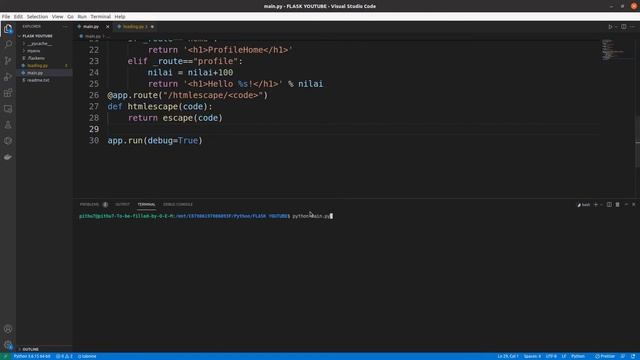Image resolution: width=640 pixels, height=360 pixels.
Task: Switch to the DEBUG CONSOLE tab
Action: pyautogui.click(x=178, y=204)
